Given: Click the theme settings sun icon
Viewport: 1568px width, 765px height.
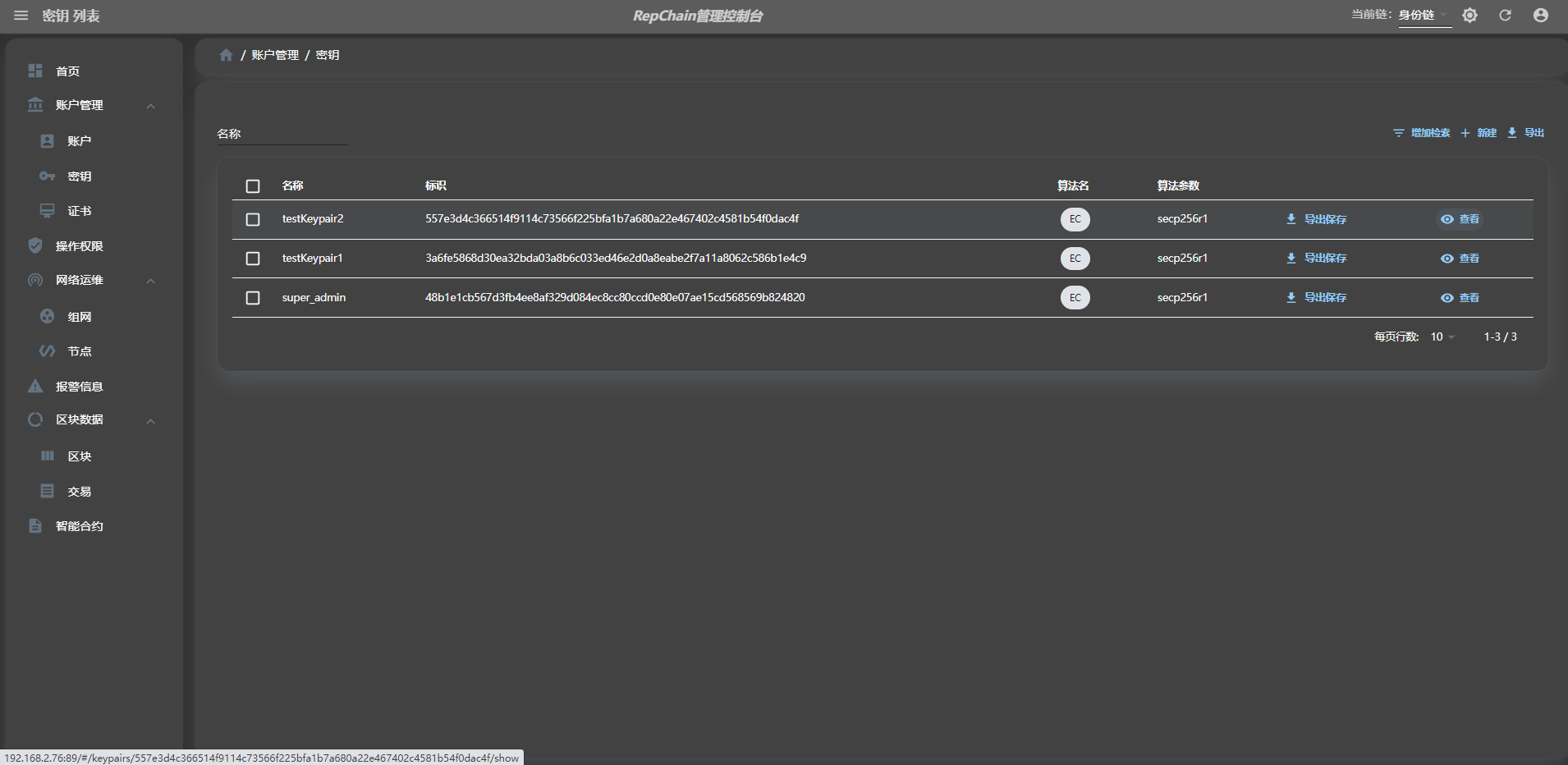Looking at the screenshot, I should click(1469, 16).
